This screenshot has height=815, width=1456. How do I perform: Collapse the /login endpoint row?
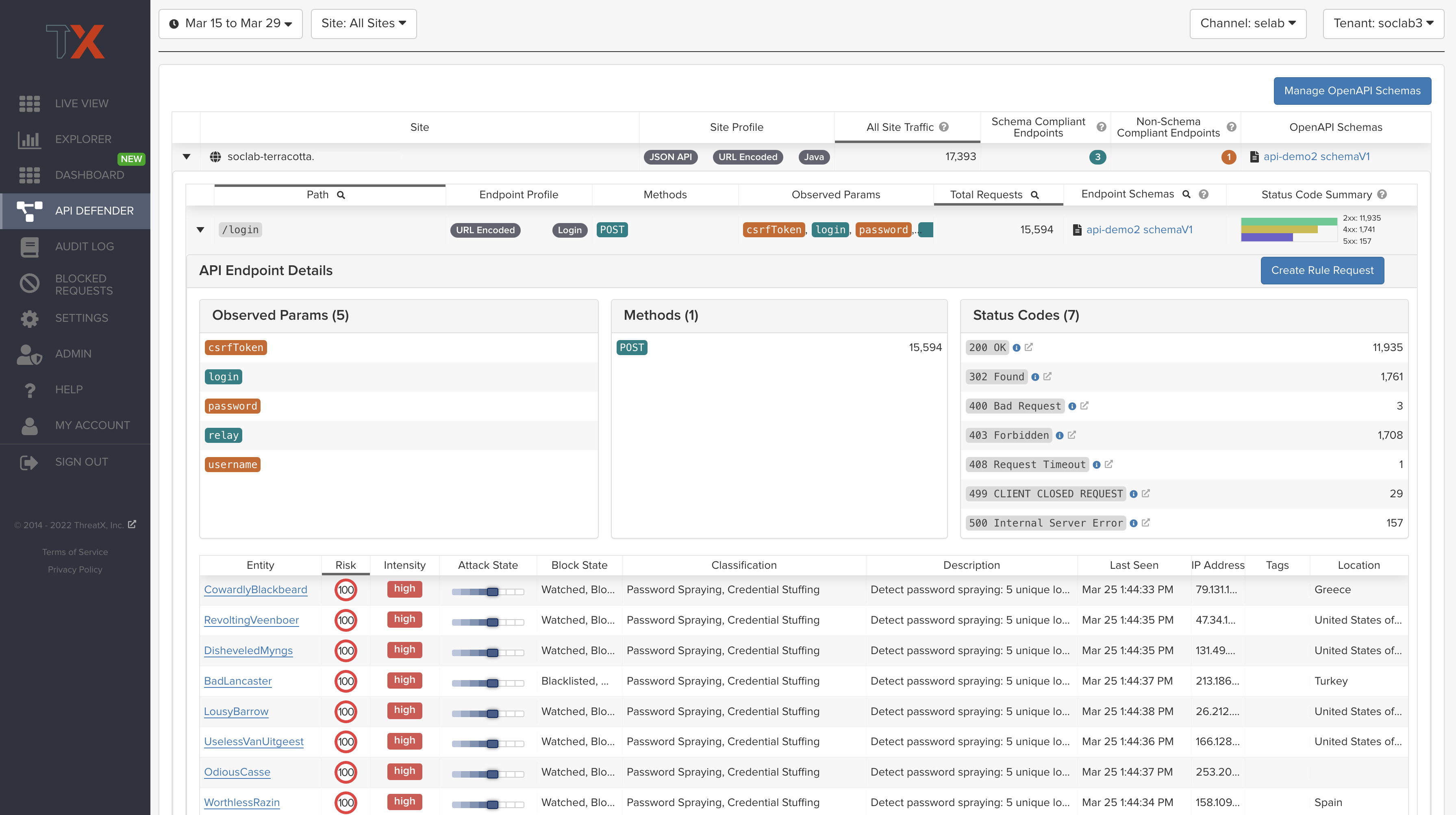200,230
